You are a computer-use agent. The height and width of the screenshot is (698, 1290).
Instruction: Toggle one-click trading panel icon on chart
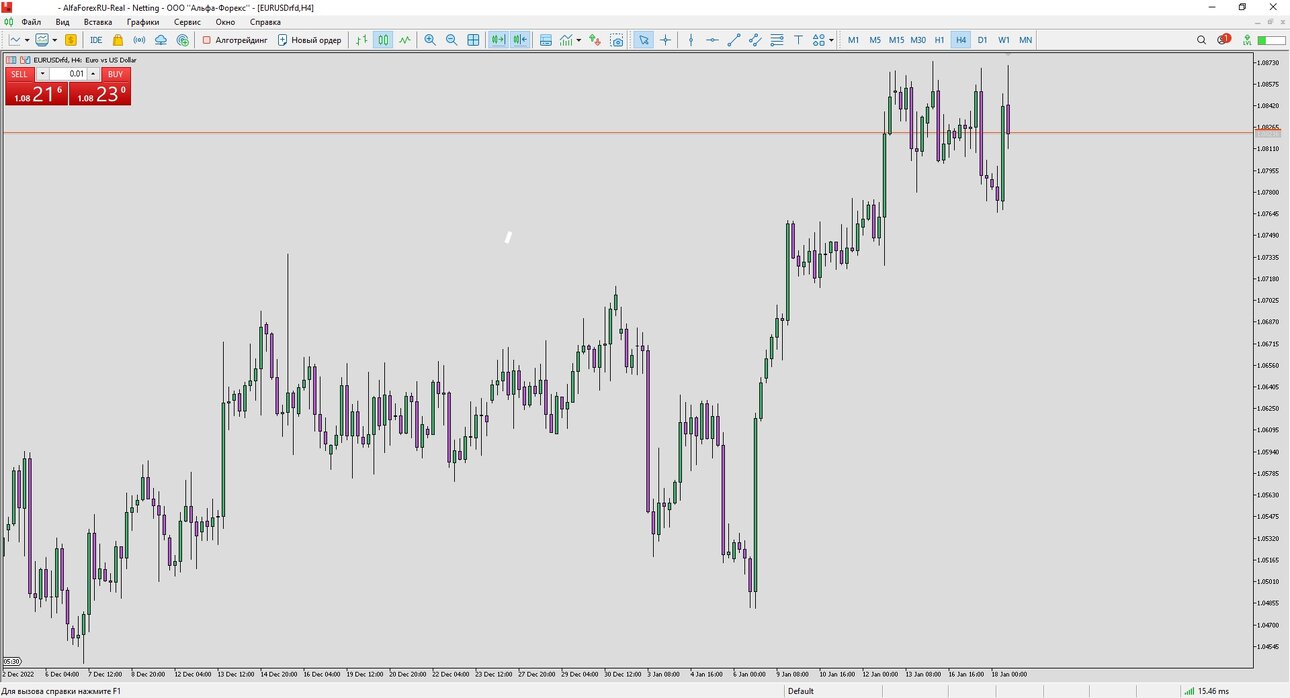(x=12, y=60)
